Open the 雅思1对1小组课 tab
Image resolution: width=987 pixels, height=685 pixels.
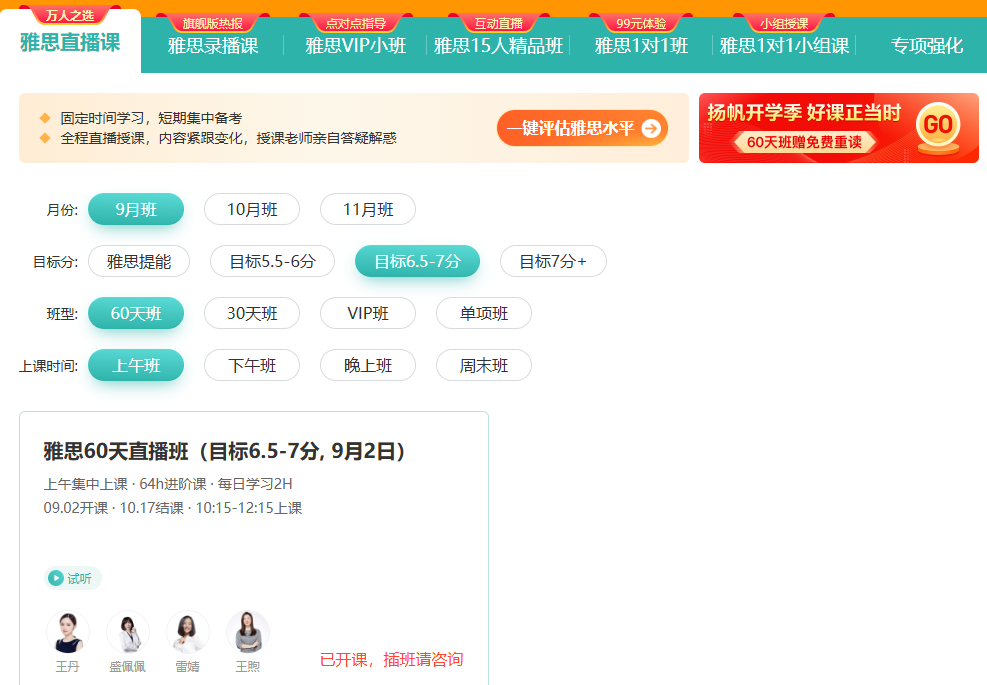784,45
